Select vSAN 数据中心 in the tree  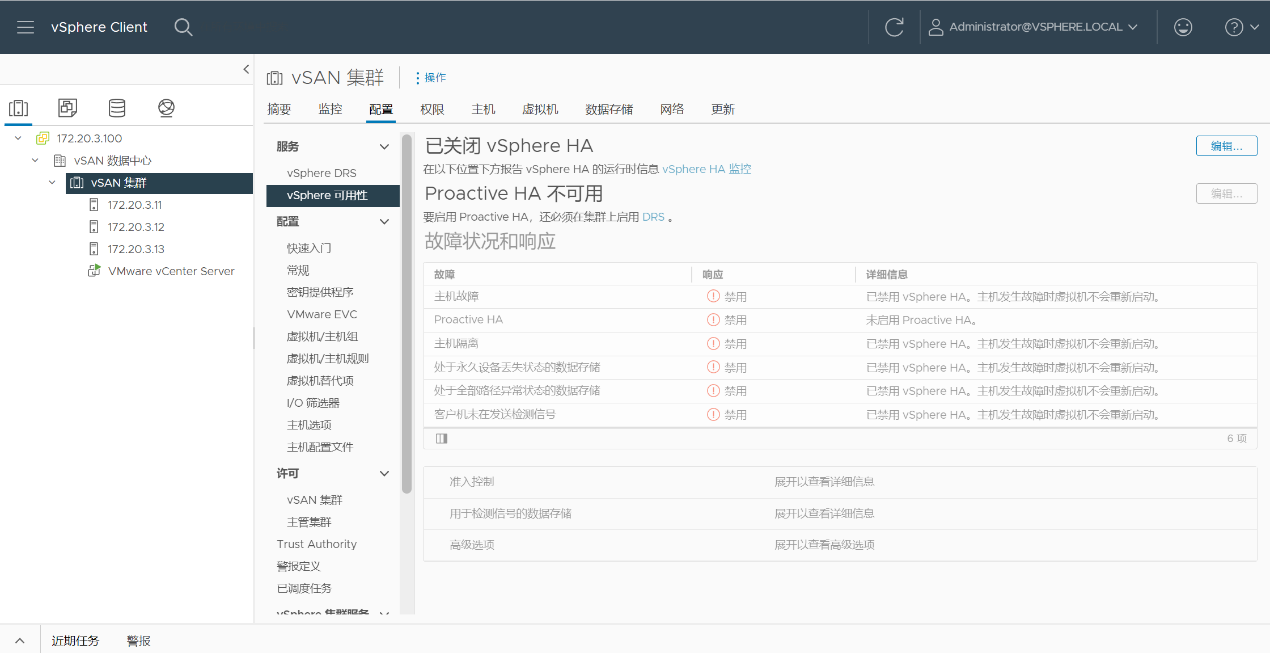[113, 160]
